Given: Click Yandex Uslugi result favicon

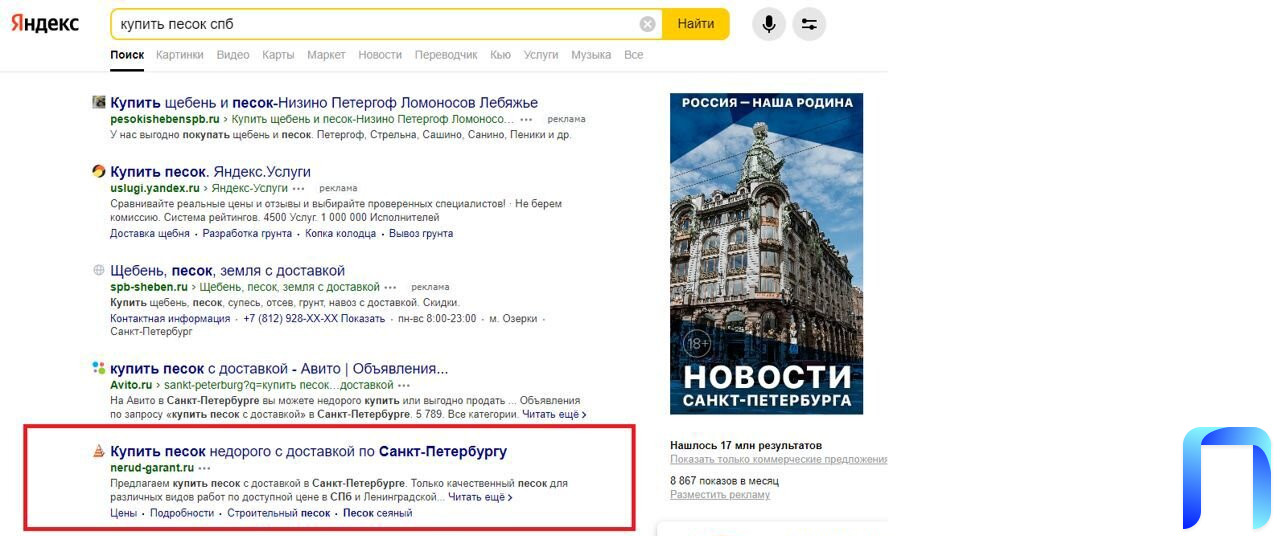Looking at the screenshot, I should click(99, 171).
